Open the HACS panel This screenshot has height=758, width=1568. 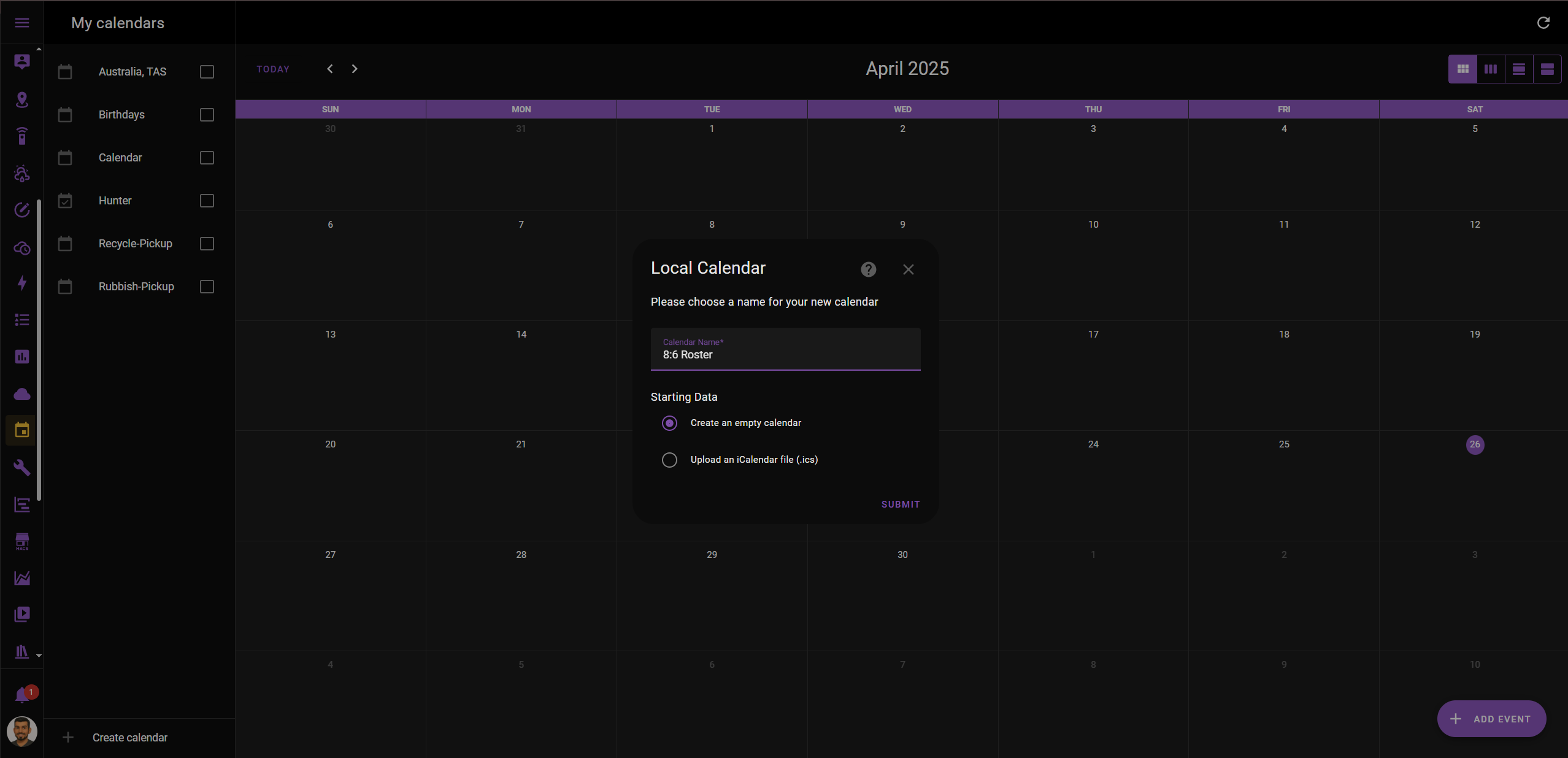pyautogui.click(x=22, y=541)
